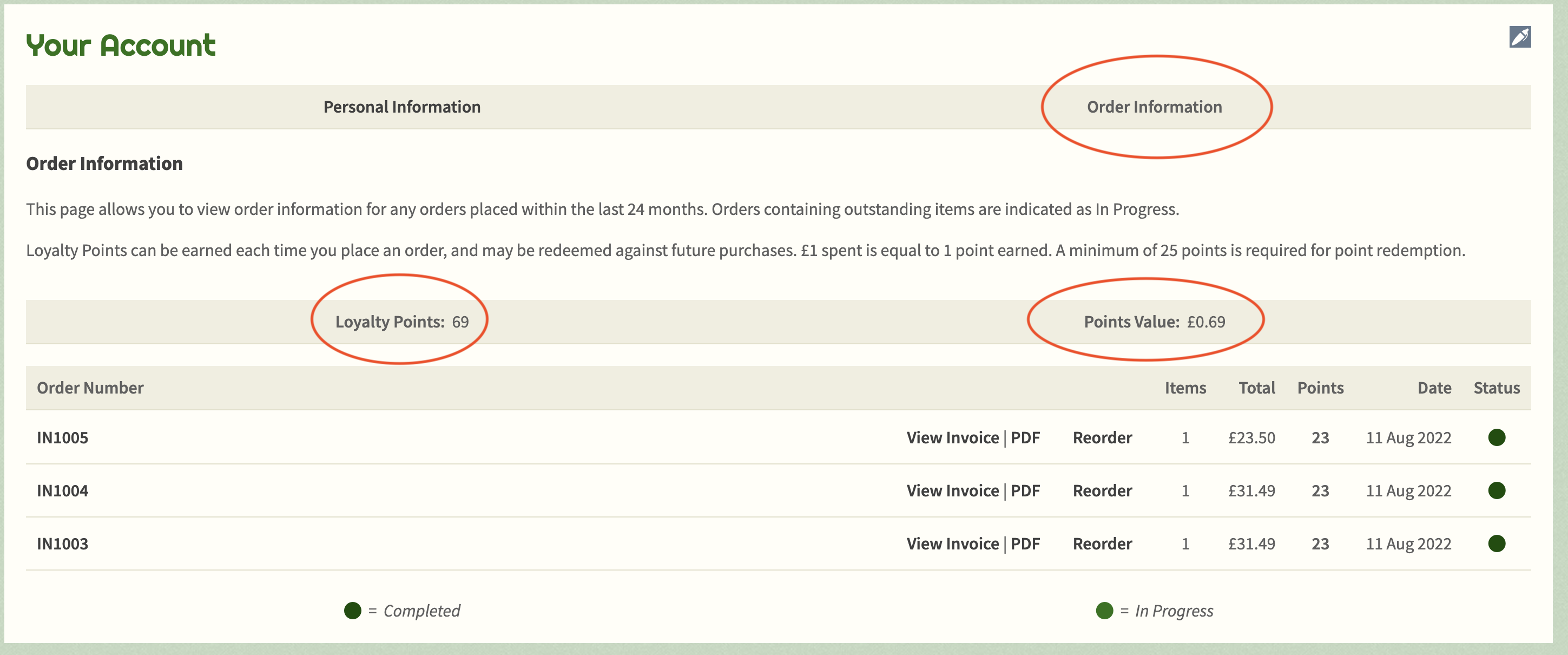Click the Status column header
This screenshot has width=1568, height=655.
click(1496, 388)
